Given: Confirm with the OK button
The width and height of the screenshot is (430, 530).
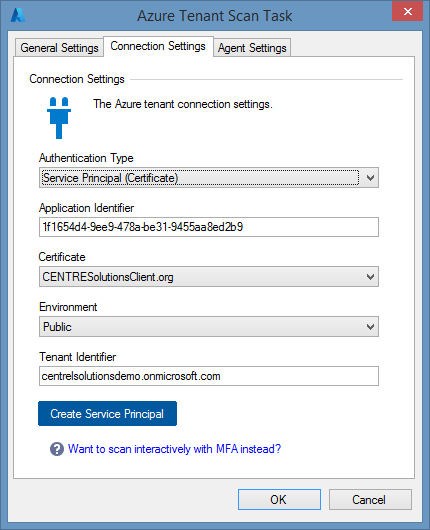Looking at the screenshot, I should 279,500.
